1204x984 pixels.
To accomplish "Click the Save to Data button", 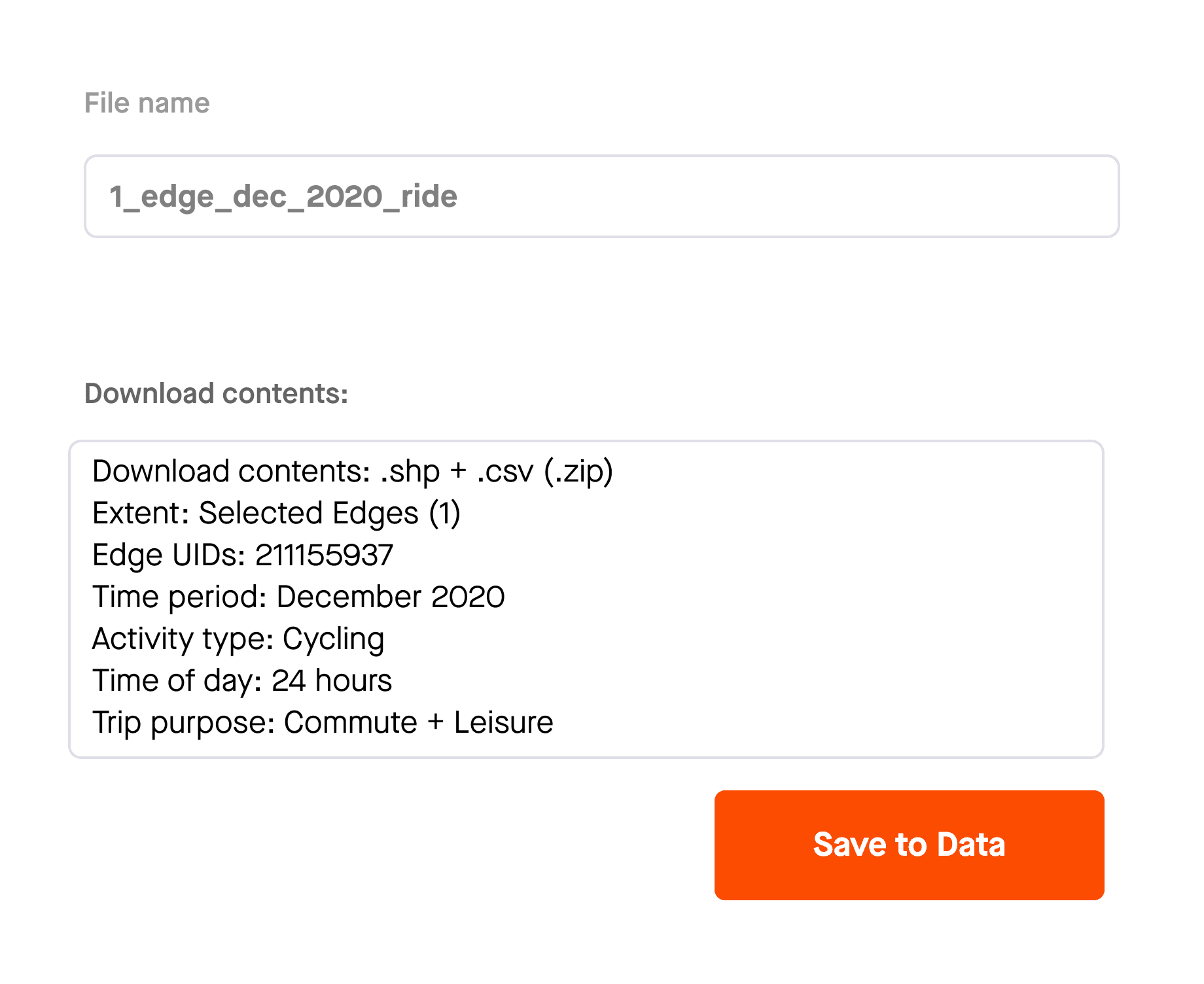I will click(x=909, y=845).
